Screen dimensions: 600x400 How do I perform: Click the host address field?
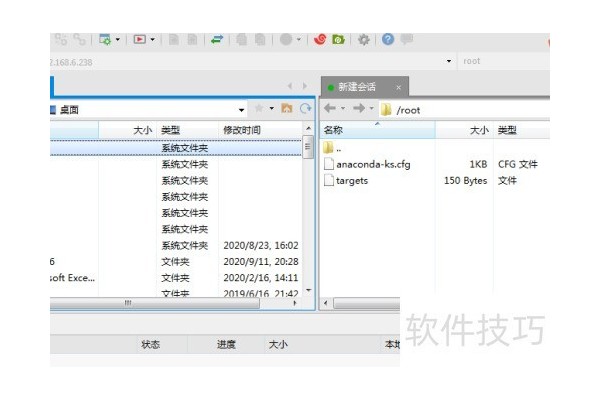click(x=245, y=62)
